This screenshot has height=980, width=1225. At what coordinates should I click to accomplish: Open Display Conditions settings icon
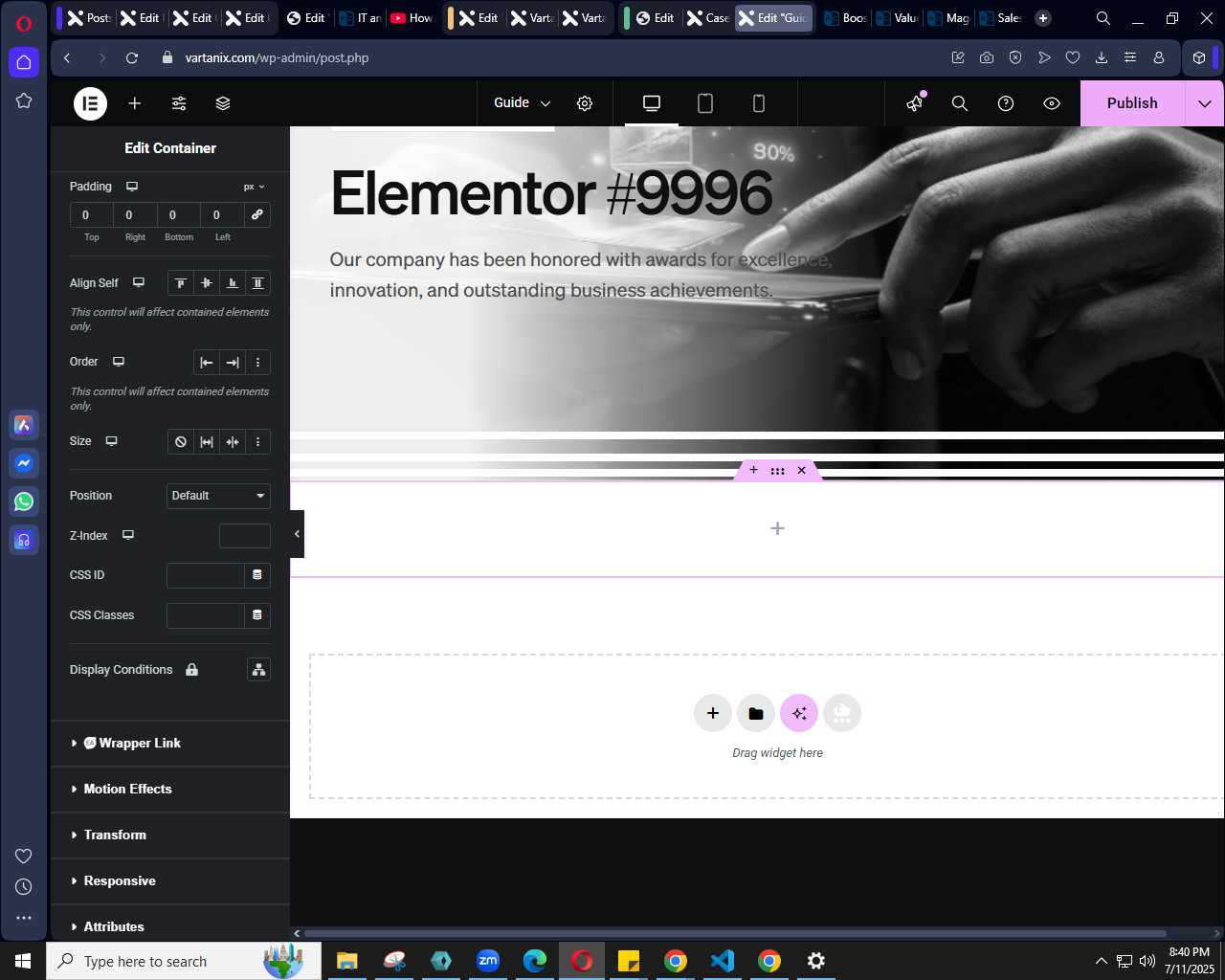click(x=258, y=670)
